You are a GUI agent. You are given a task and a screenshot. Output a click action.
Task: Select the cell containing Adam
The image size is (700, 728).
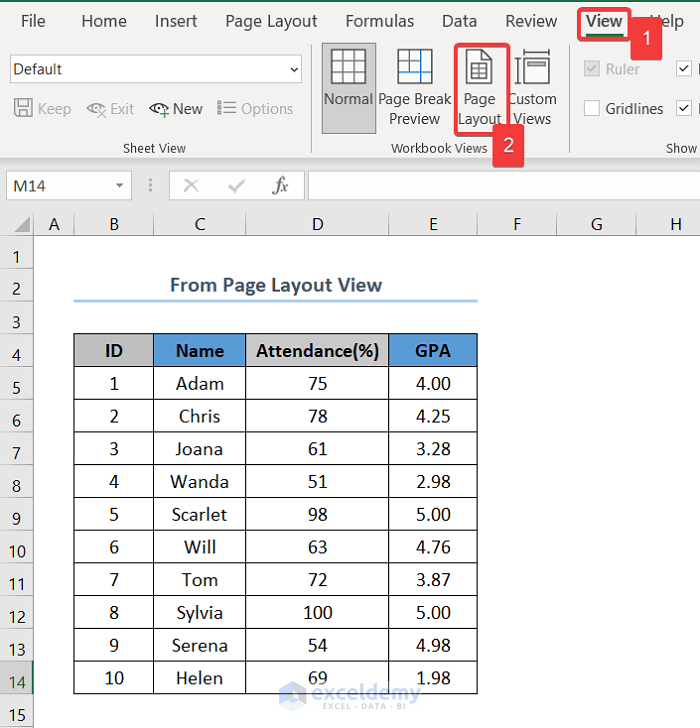tap(200, 384)
